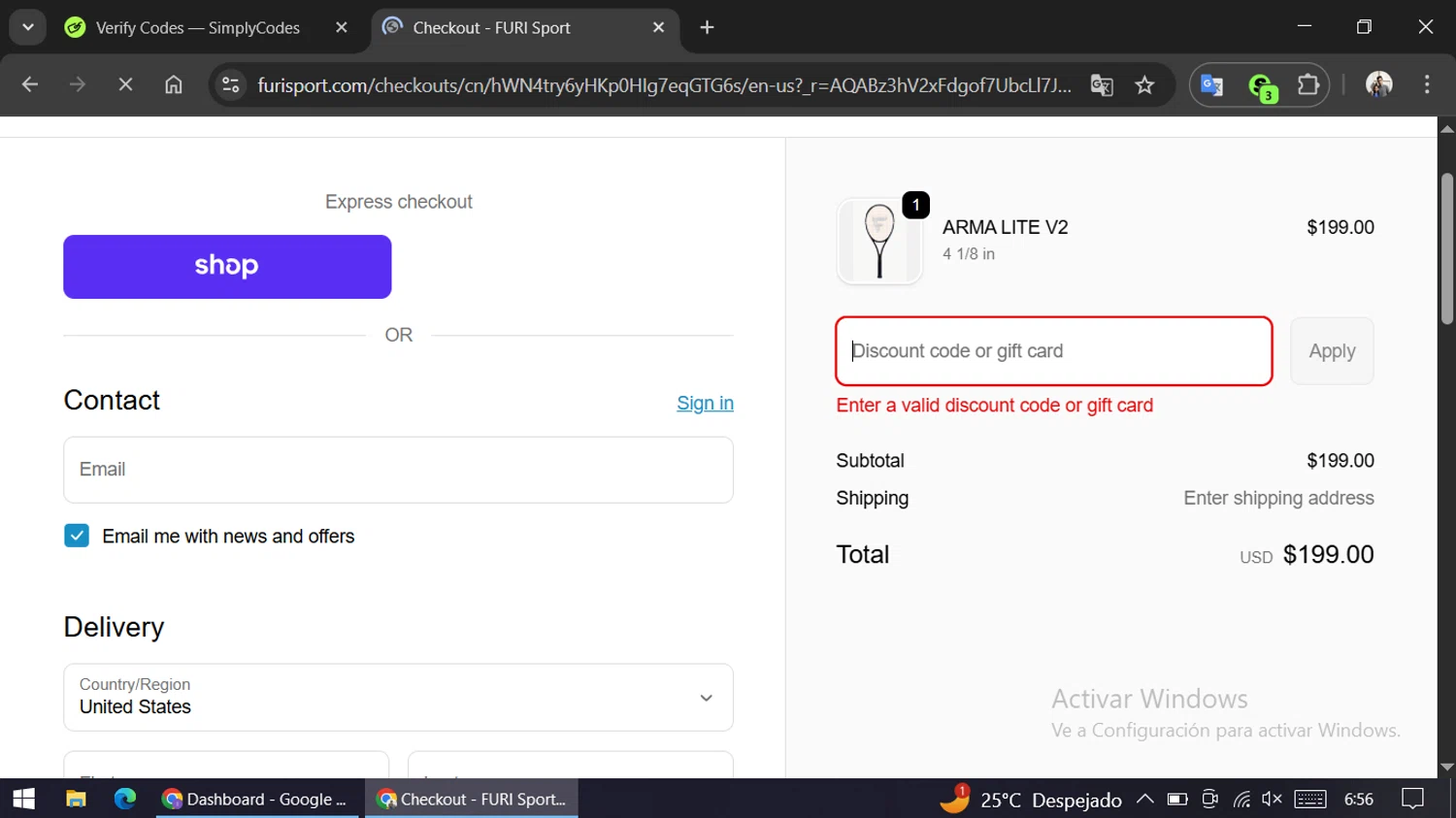Close the Checkout - FURI Sport tab
Viewport: 1456px width, 818px height.
pyautogui.click(x=658, y=28)
